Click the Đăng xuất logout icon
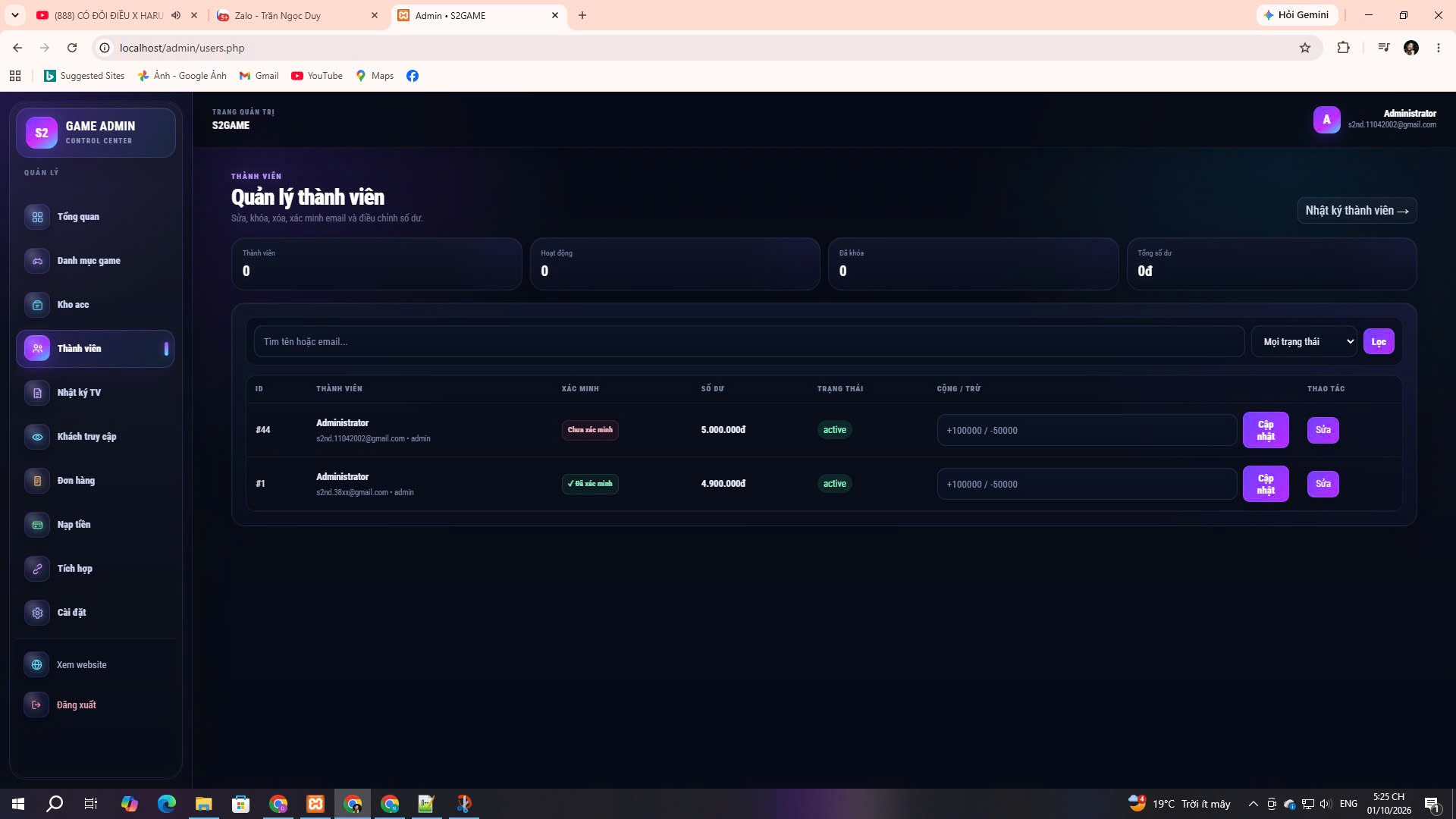1456x819 pixels. pos(36,705)
